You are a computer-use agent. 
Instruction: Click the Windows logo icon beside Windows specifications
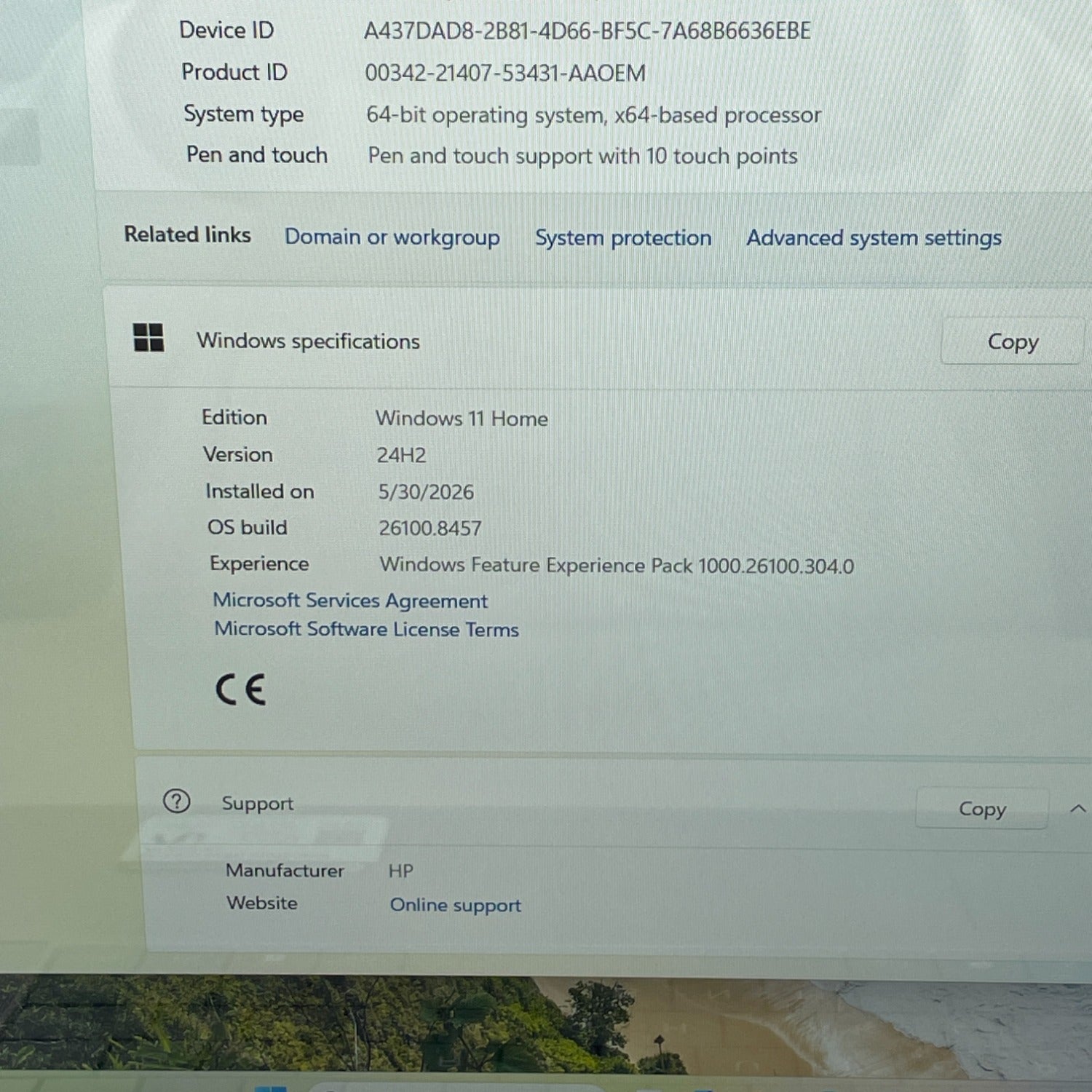pyautogui.click(x=149, y=337)
